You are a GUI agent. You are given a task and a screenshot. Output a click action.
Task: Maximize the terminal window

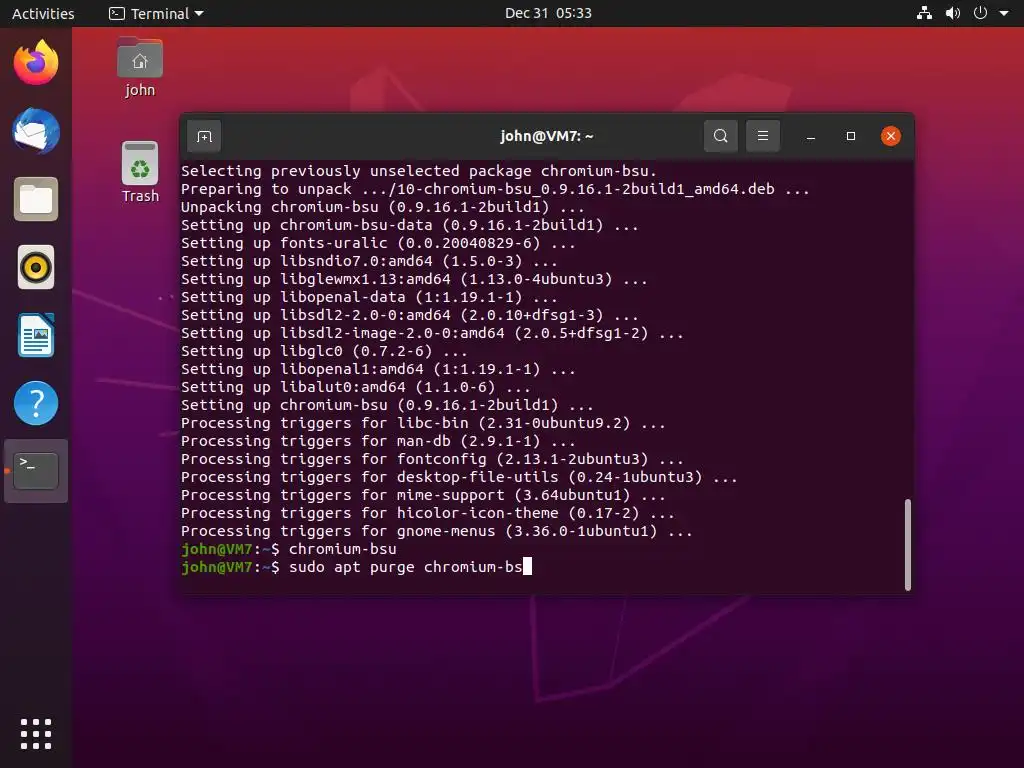[x=850, y=136]
